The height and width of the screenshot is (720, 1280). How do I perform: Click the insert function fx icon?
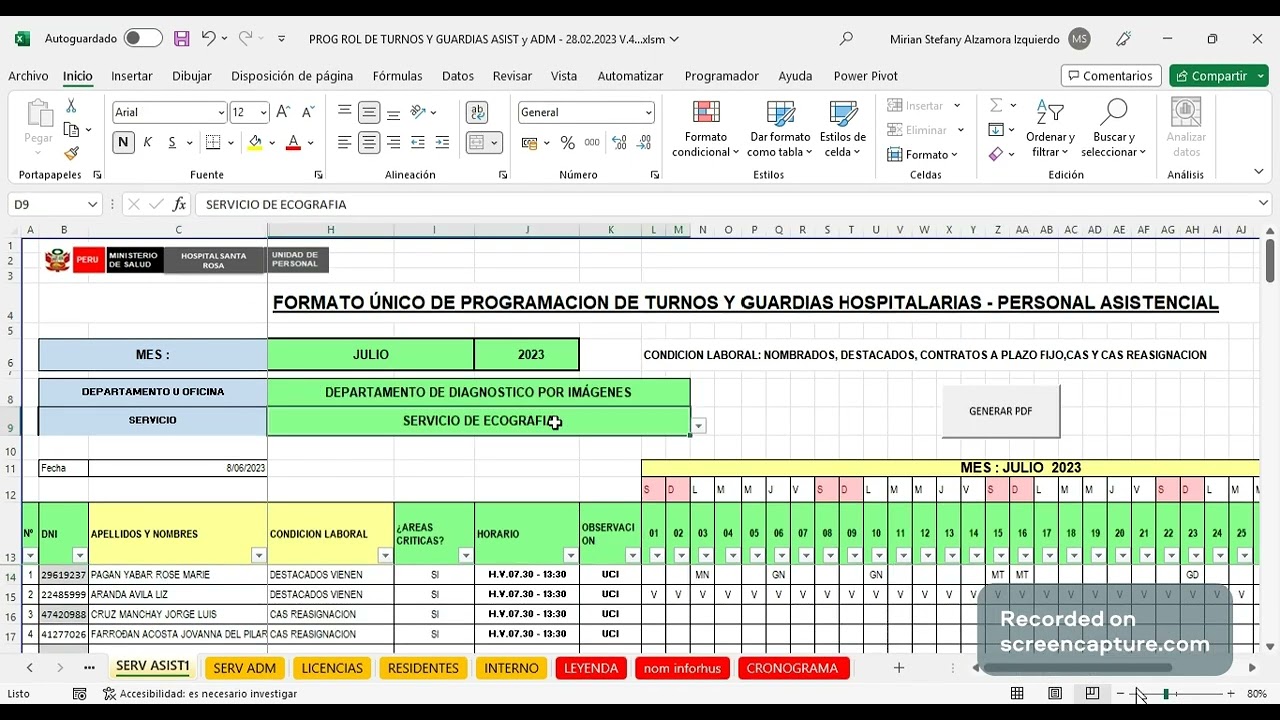[x=179, y=204]
